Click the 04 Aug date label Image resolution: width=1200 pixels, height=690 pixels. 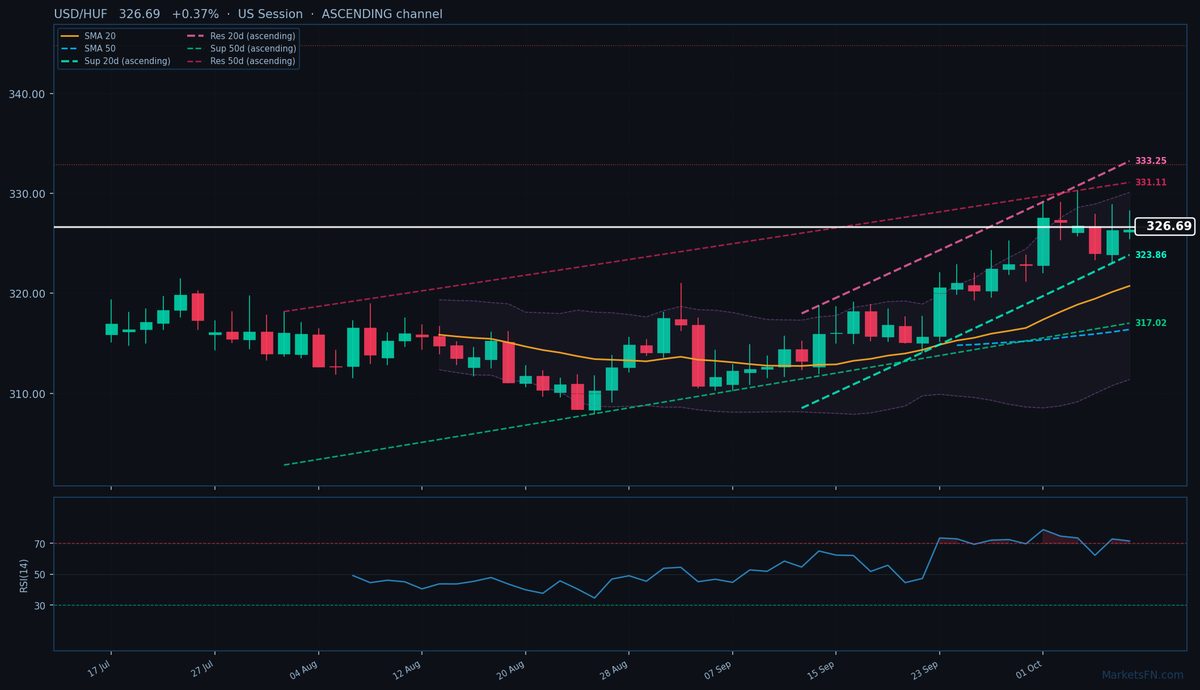(304, 669)
